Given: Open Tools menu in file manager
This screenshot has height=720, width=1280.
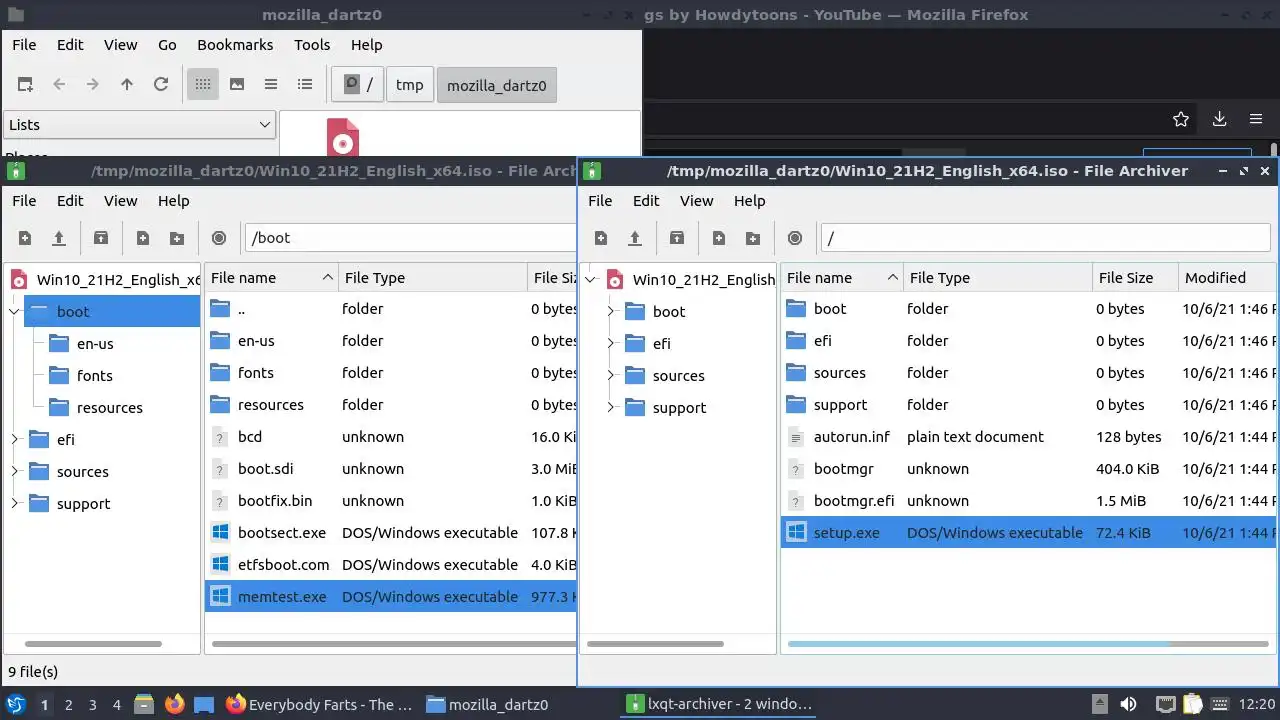Looking at the screenshot, I should pos(312,45).
